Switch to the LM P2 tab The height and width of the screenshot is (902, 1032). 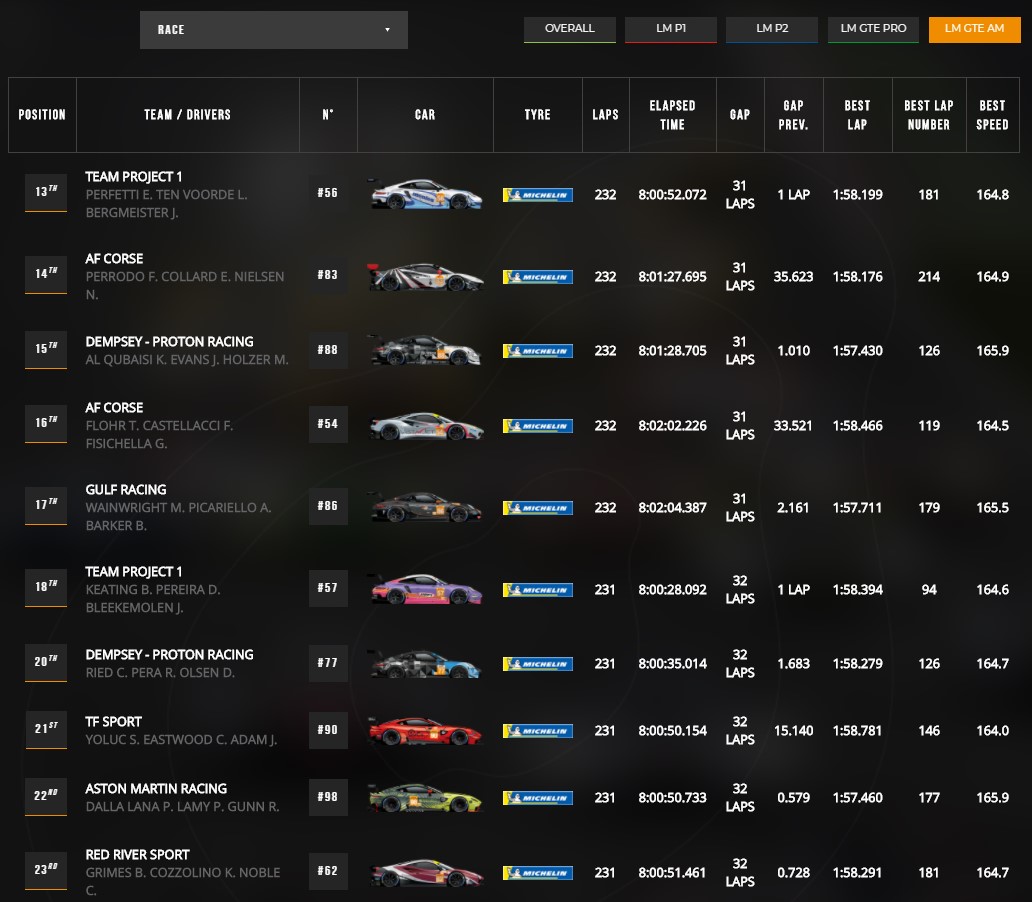(x=772, y=30)
